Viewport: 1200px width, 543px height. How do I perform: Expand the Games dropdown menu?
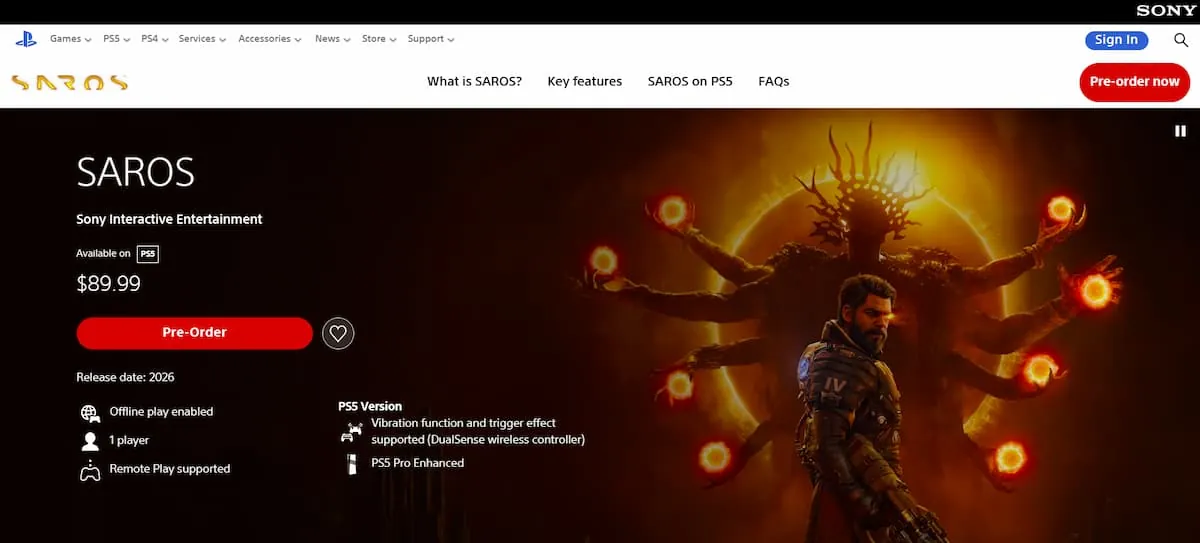tap(70, 39)
